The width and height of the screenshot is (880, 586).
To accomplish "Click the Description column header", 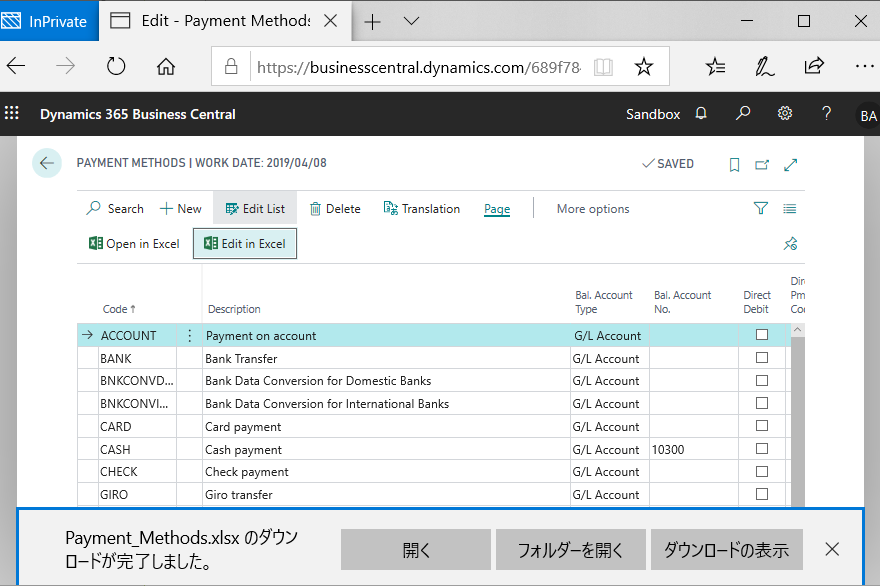I will pos(234,309).
